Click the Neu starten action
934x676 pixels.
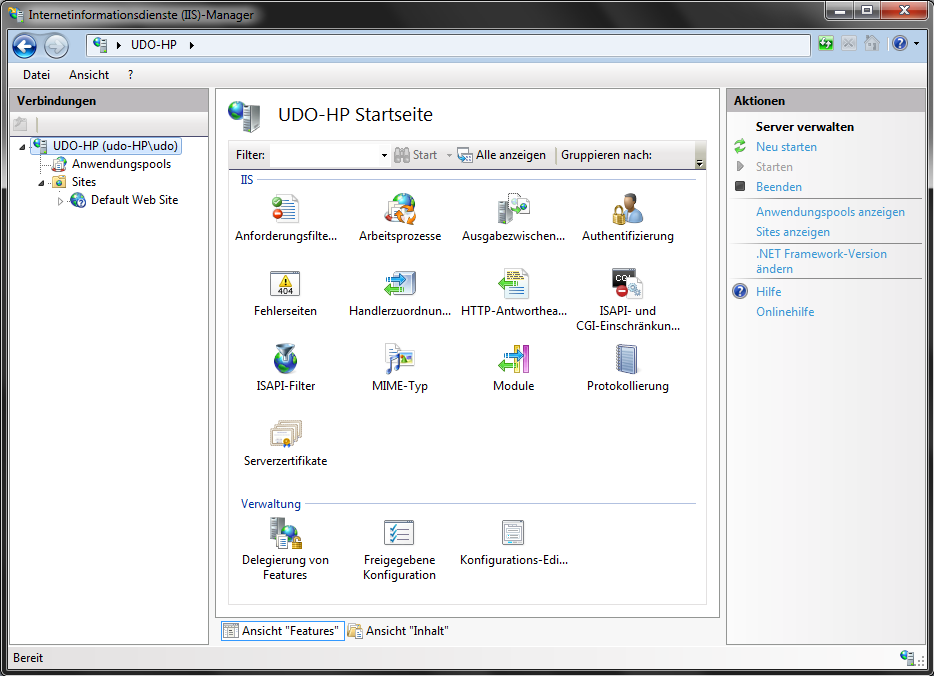(x=786, y=147)
